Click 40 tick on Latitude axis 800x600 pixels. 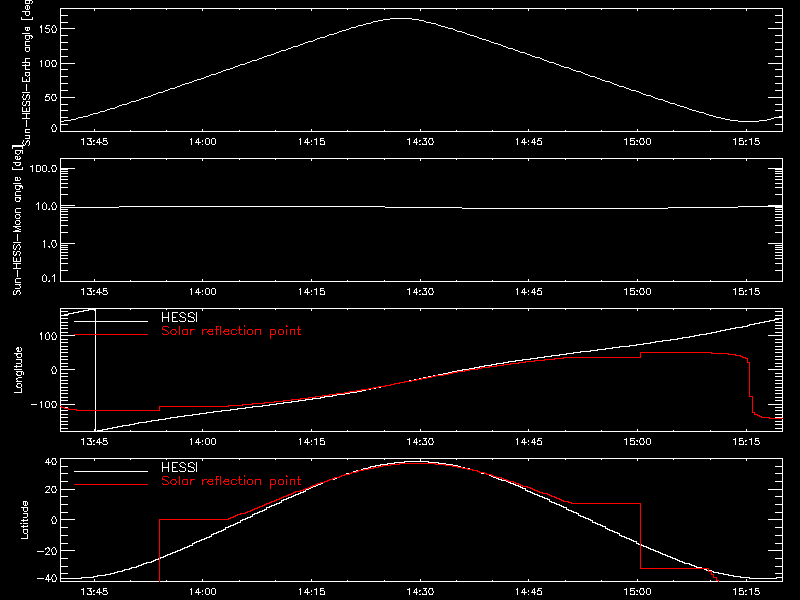coord(51,462)
